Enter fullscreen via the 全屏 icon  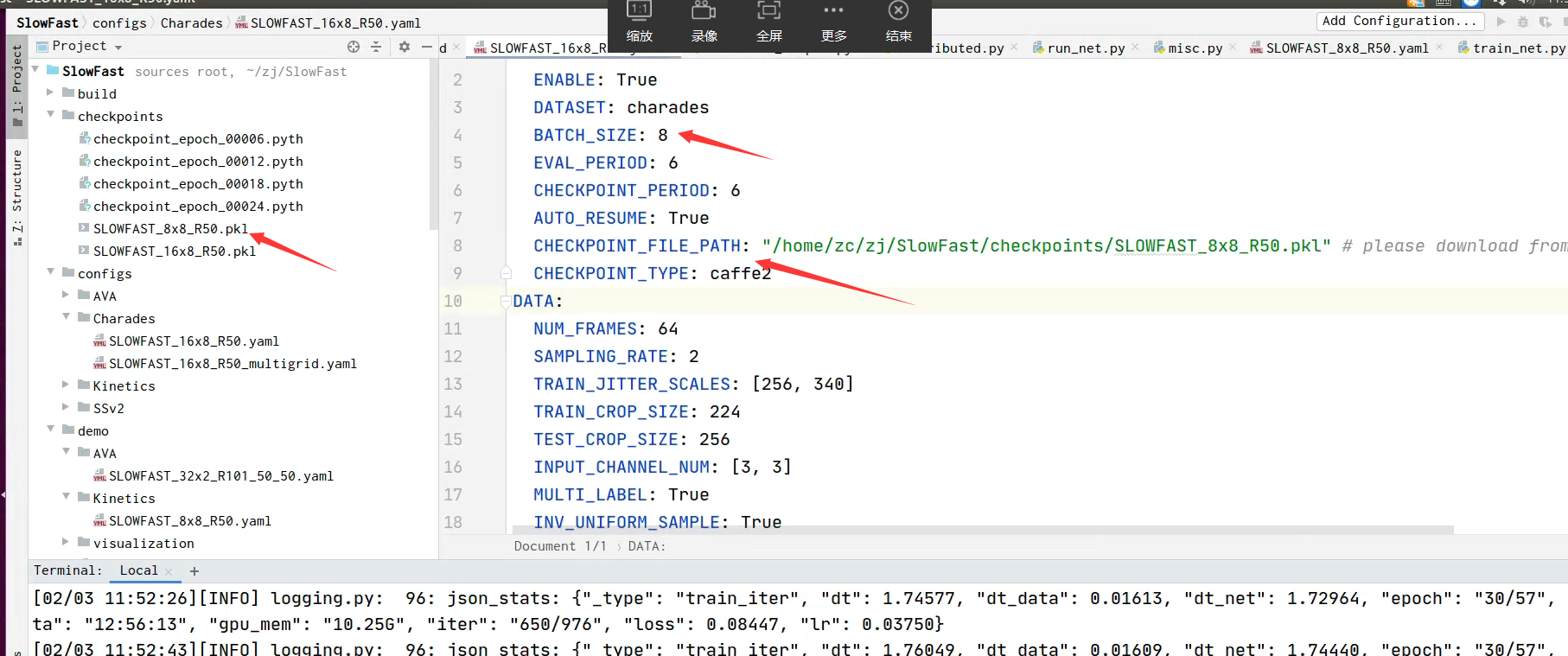click(x=768, y=10)
